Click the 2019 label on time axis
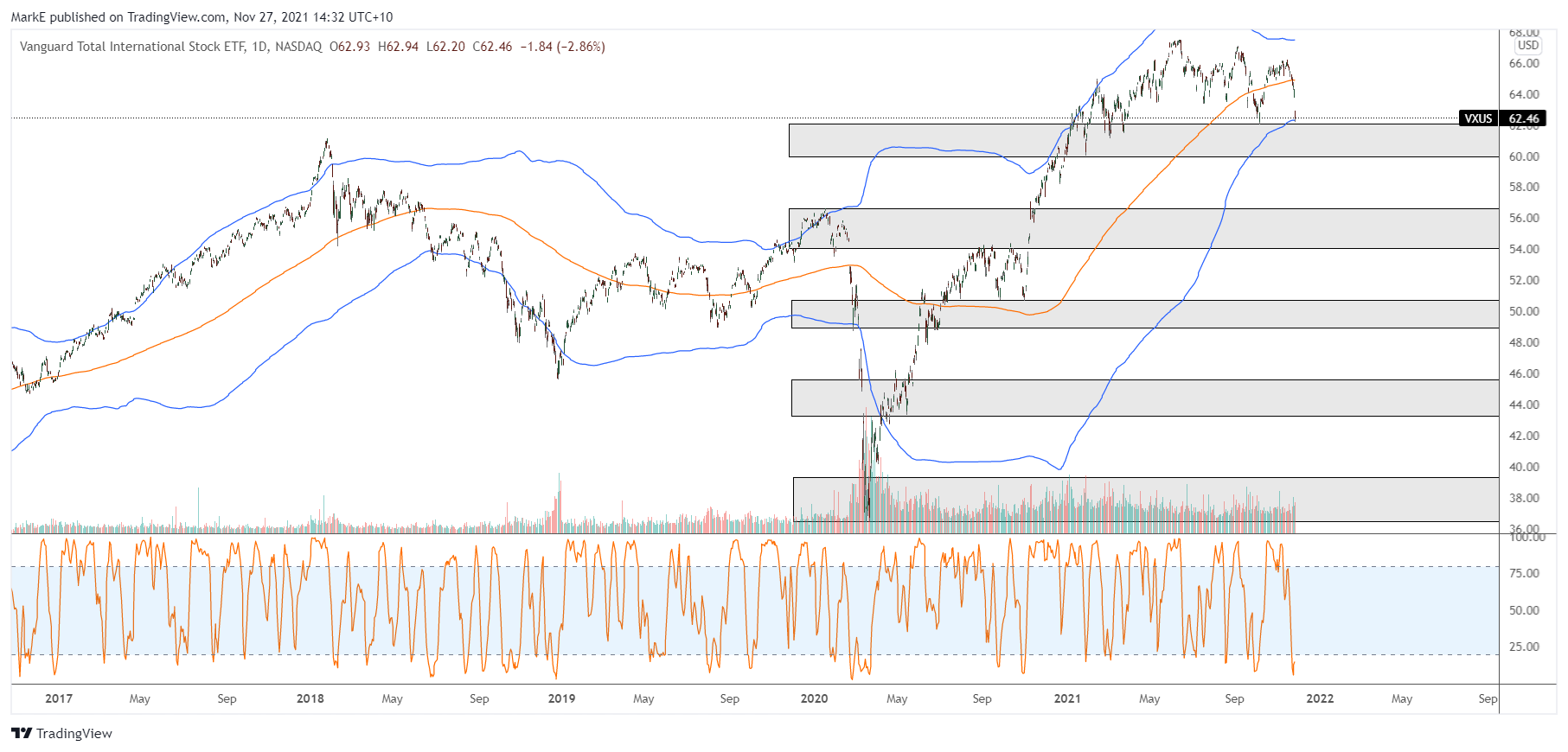The image size is (1568, 752). (x=562, y=698)
